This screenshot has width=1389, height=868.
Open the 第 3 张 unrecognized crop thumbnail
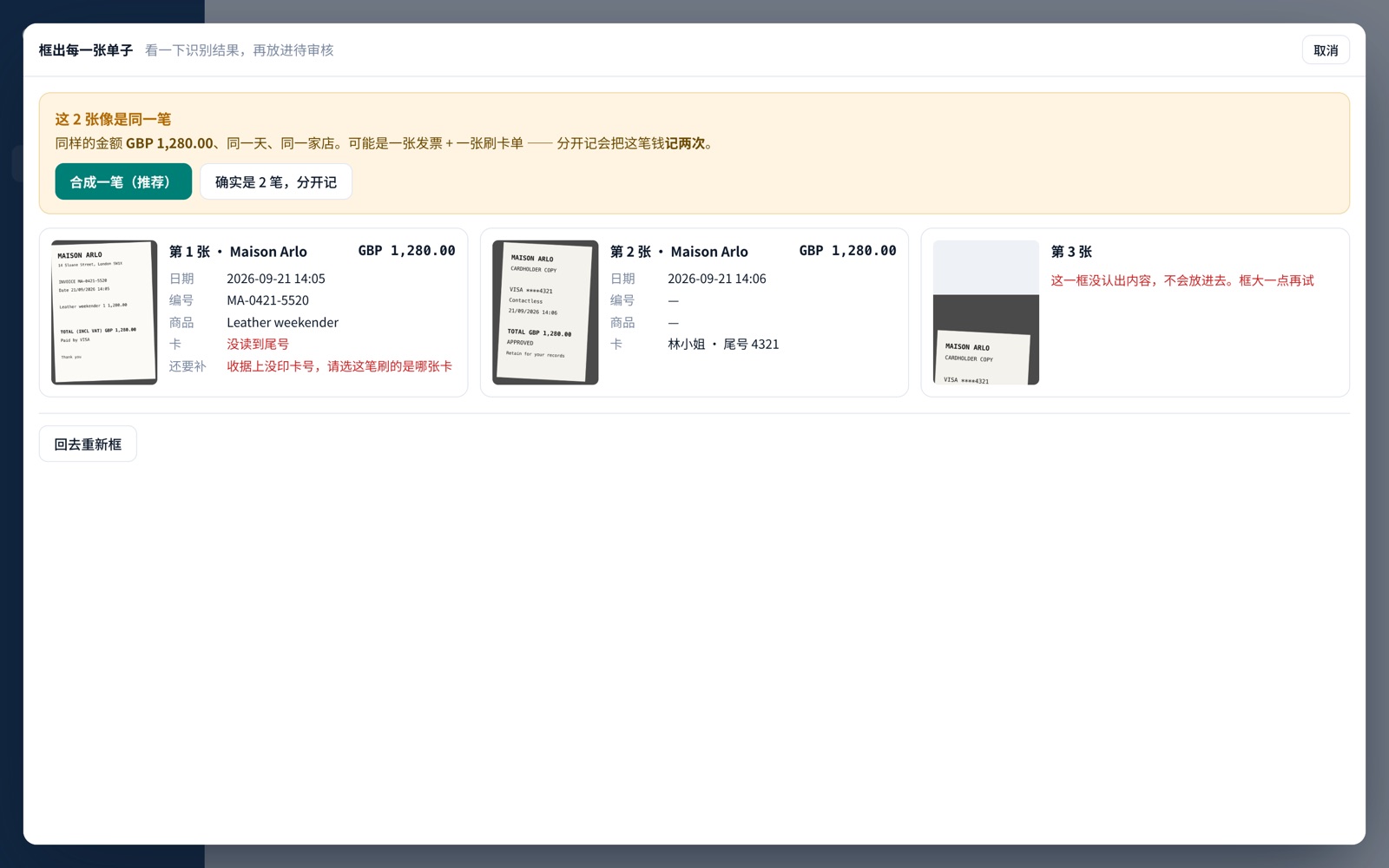[x=986, y=312]
